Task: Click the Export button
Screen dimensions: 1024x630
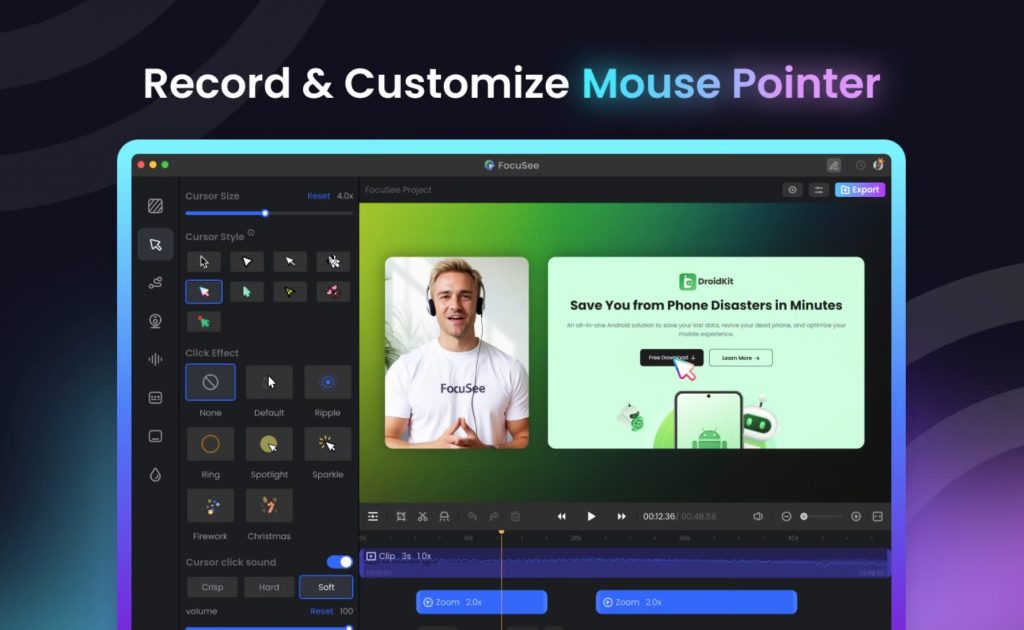Action: (x=859, y=189)
